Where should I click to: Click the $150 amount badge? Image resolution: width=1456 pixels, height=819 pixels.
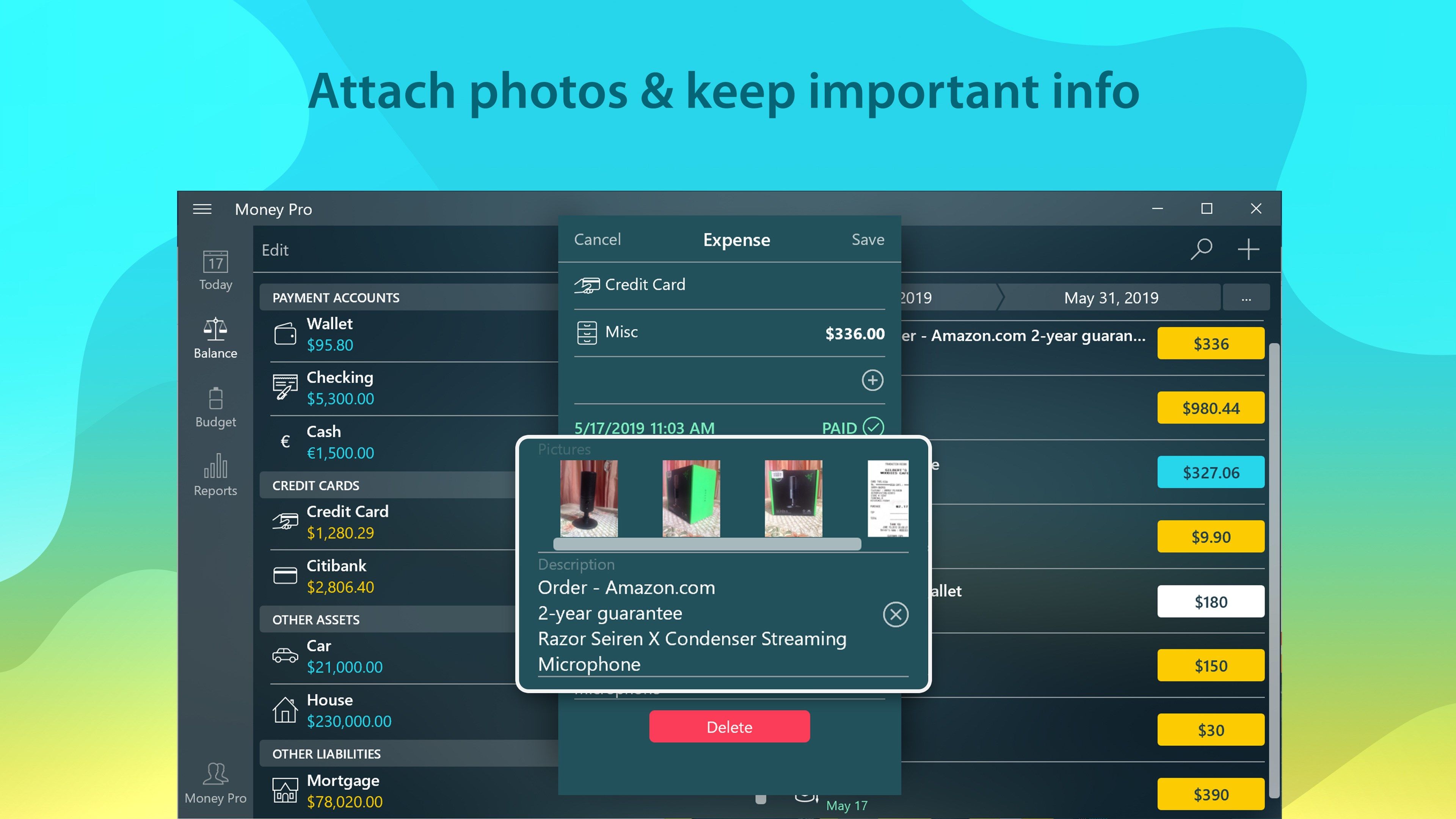(1210, 665)
